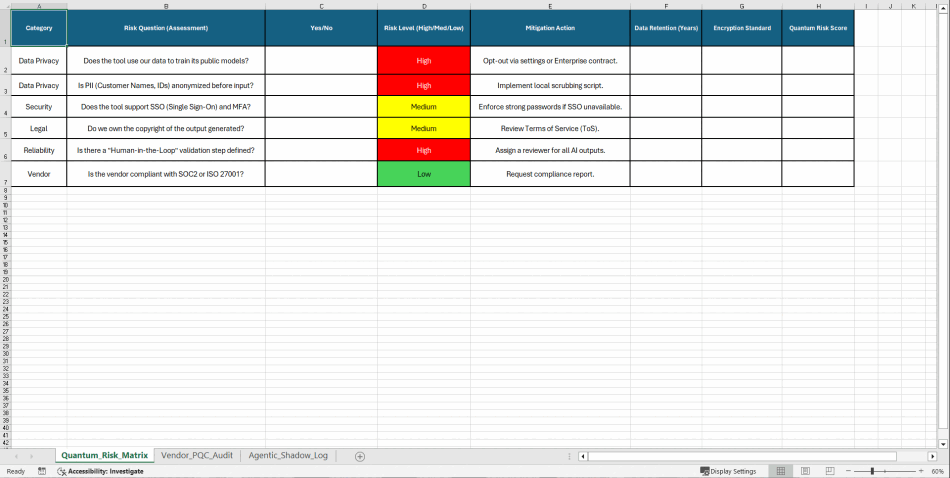The width and height of the screenshot is (950, 478).
Task: Switch to Normal view layout
Action: click(x=780, y=471)
